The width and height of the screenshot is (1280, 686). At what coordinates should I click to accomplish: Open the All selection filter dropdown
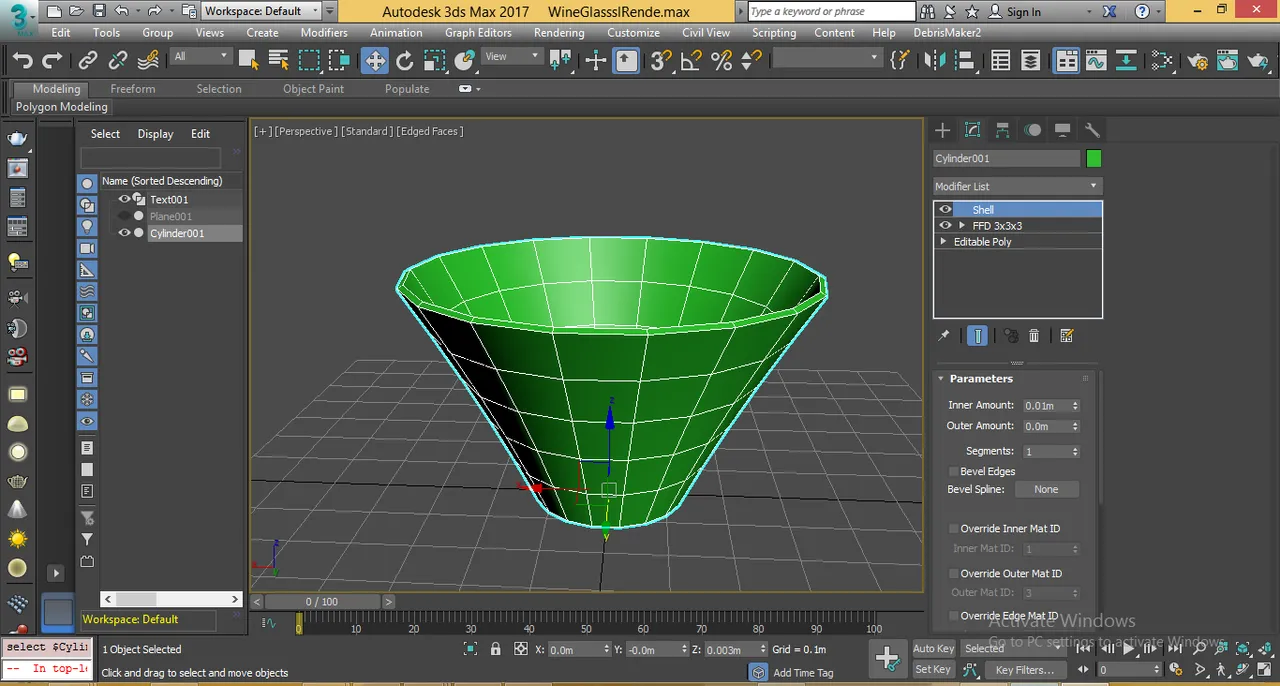(201, 57)
